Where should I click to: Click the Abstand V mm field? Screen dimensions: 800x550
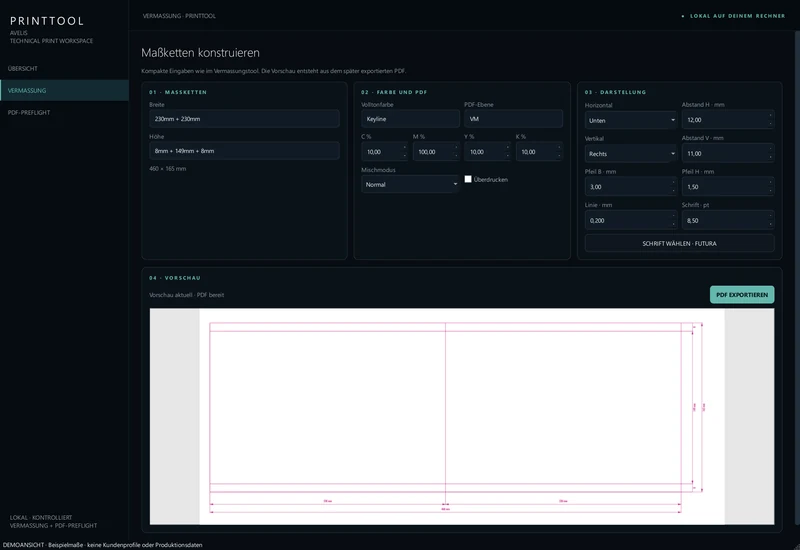(728, 153)
